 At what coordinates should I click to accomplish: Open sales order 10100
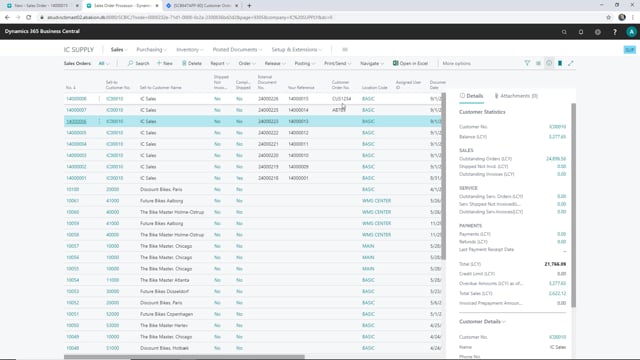click(73, 189)
